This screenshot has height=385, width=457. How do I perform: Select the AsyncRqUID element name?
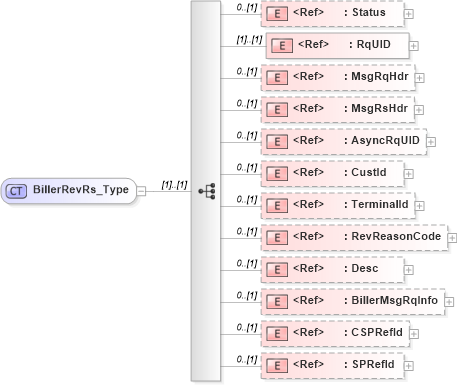(386, 140)
